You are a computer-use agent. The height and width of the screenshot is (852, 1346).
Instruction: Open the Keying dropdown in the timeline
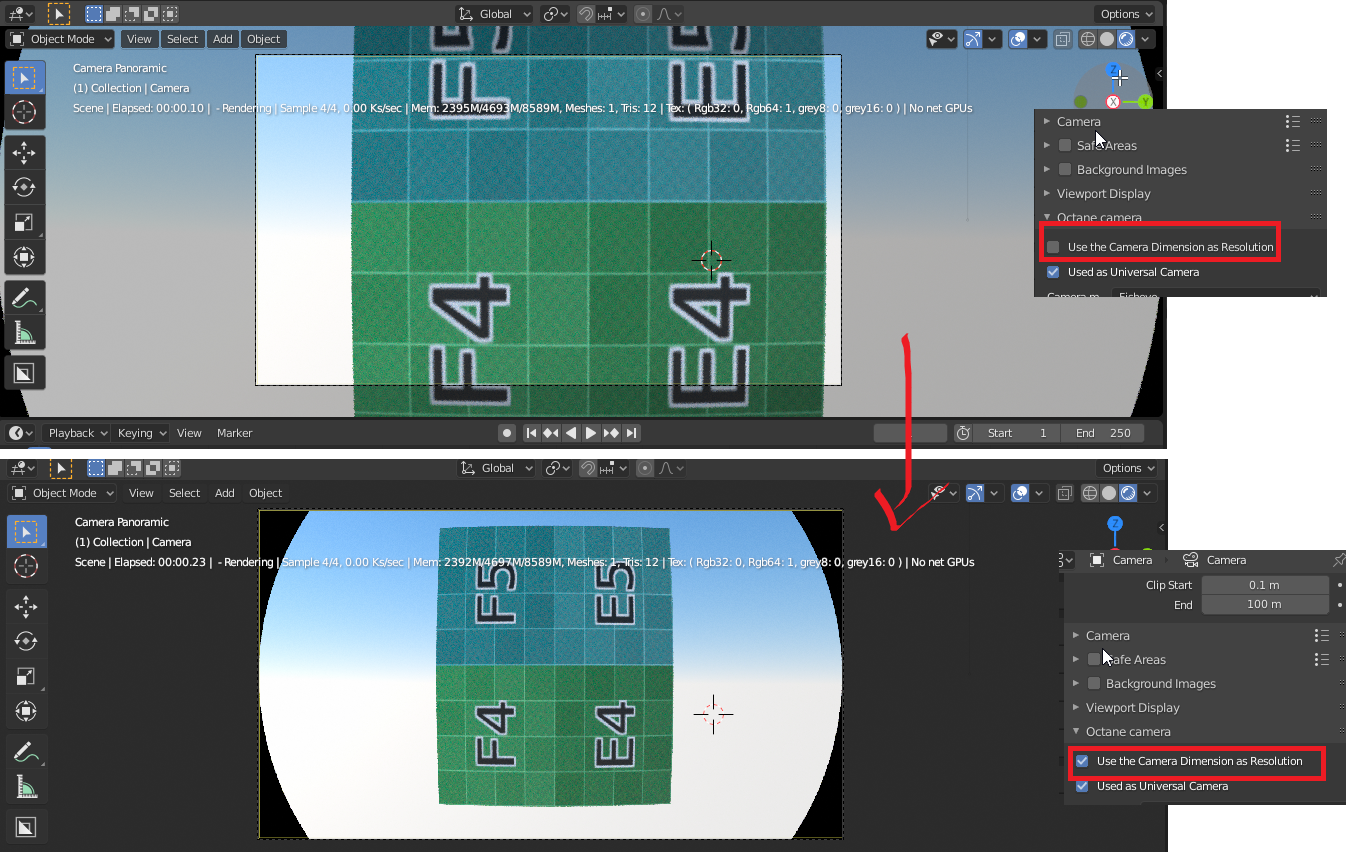tap(141, 433)
